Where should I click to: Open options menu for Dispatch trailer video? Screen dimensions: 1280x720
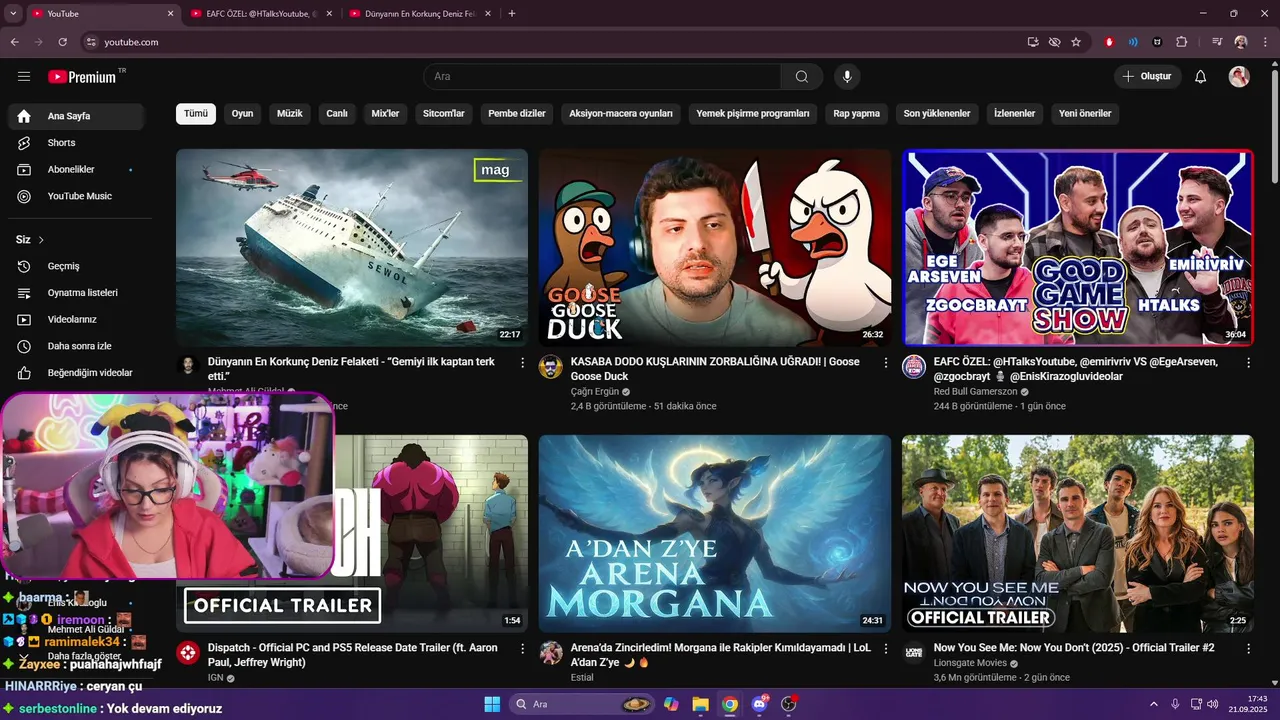[522, 648]
